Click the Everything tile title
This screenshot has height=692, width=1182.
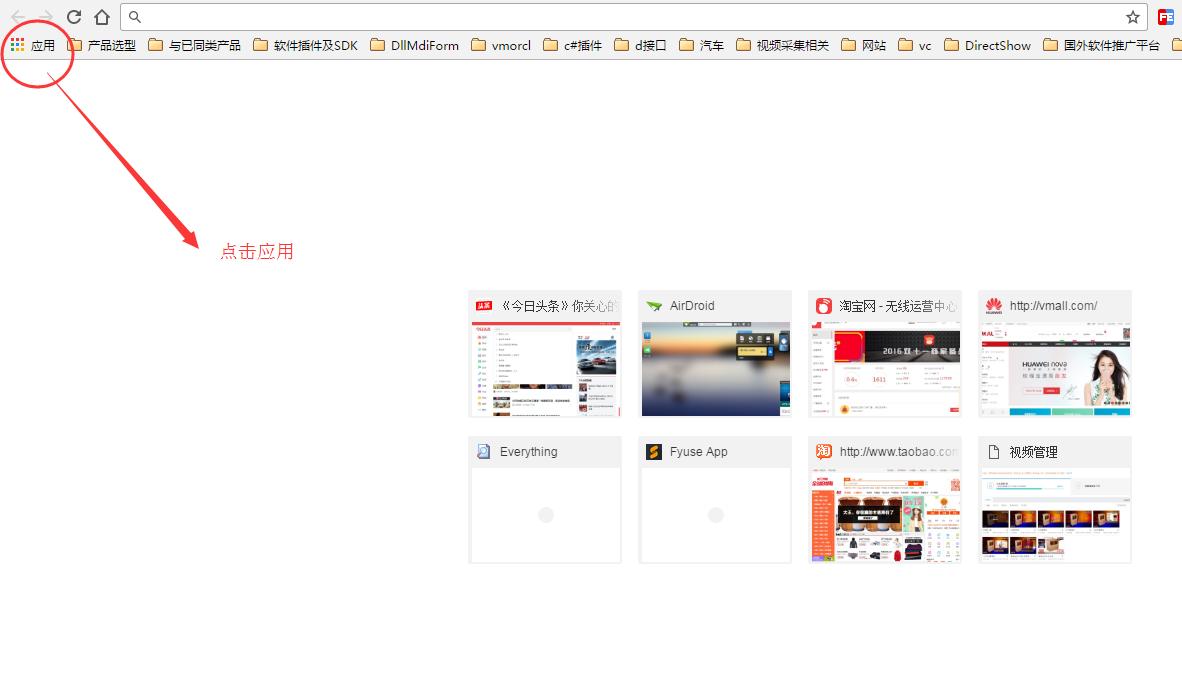click(528, 452)
